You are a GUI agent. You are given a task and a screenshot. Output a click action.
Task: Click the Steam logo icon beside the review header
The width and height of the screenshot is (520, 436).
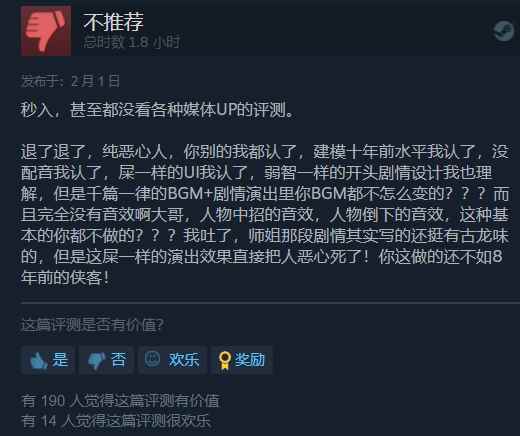[x=504, y=31]
